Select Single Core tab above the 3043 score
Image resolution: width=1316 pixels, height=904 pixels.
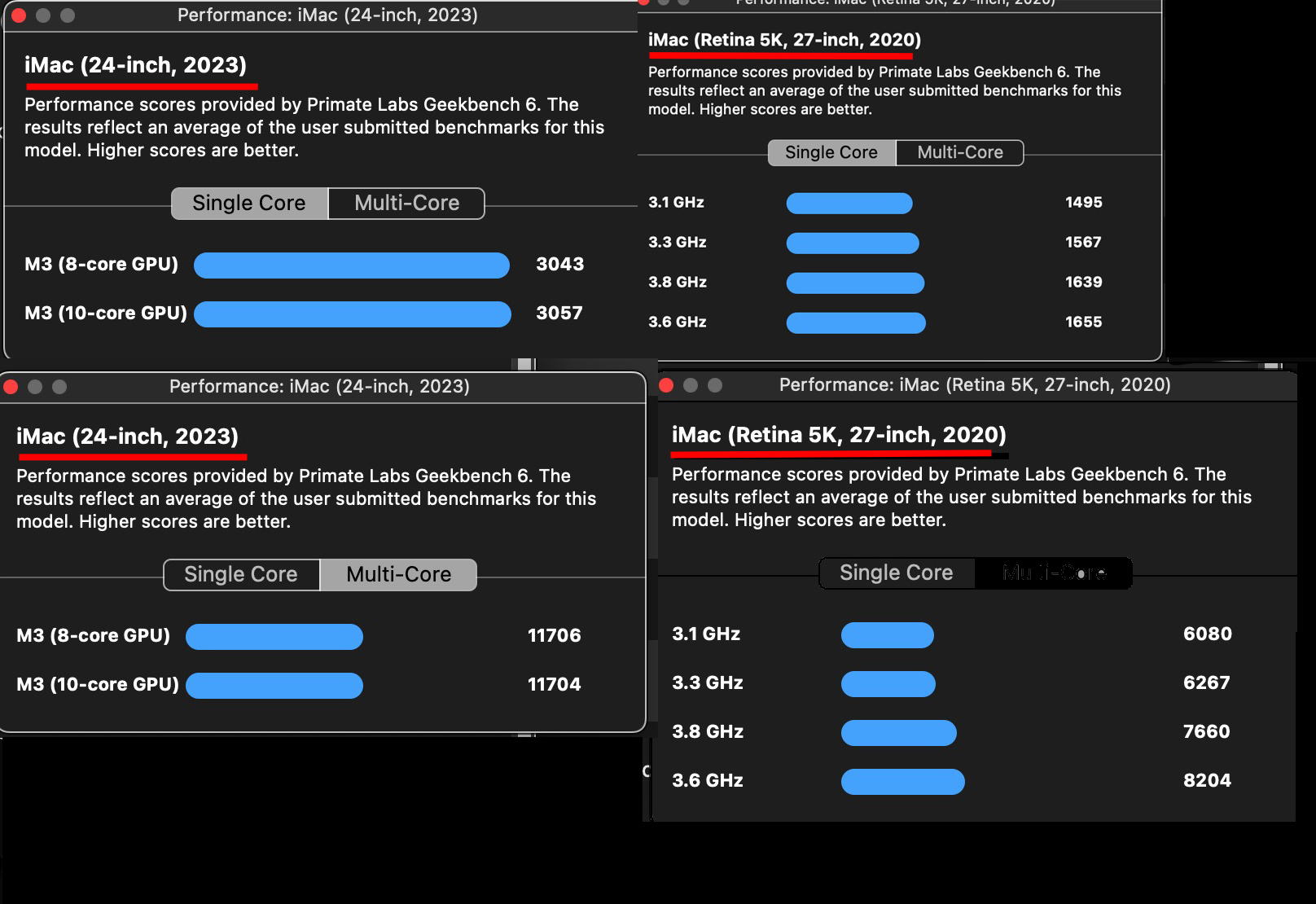tap(249, 204)
